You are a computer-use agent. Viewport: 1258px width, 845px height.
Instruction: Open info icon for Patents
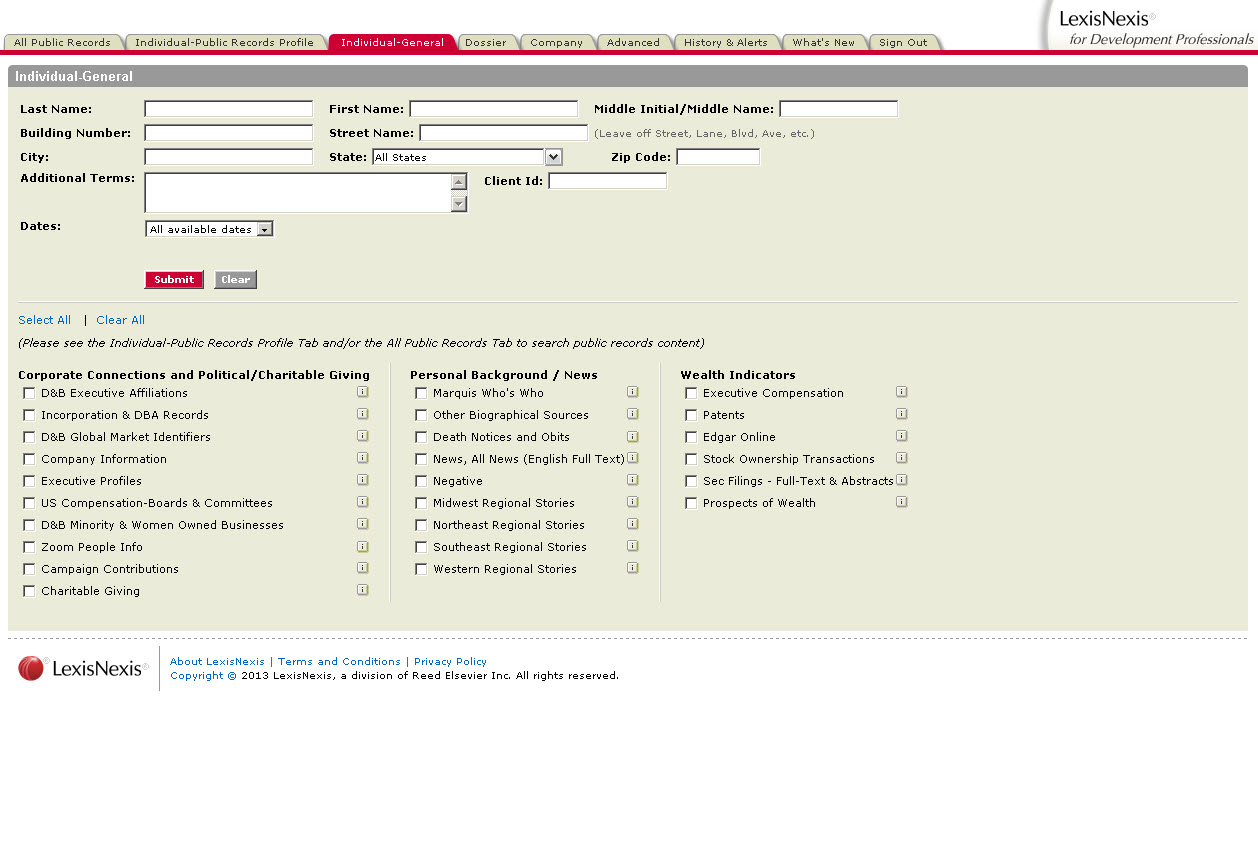[901, 414]
